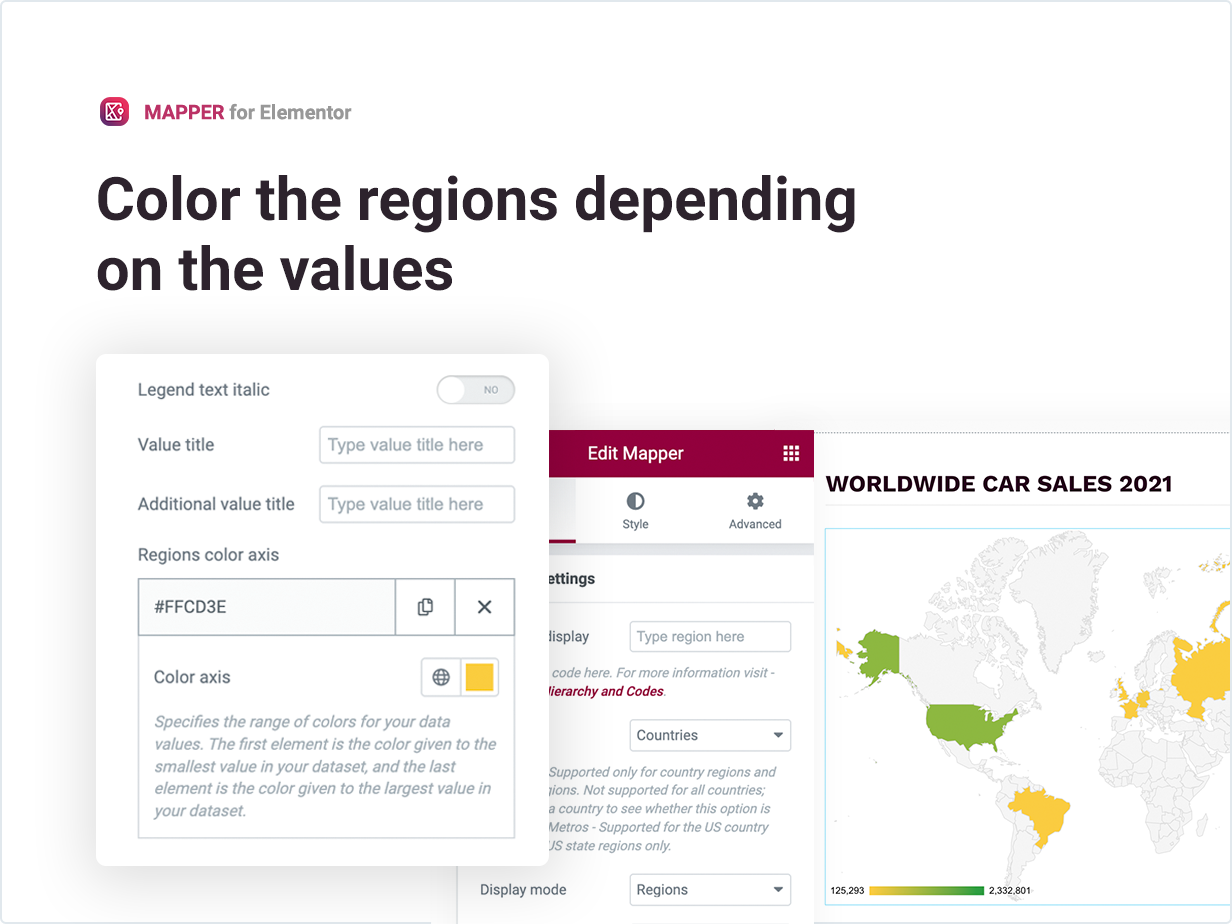The image size is (1232, 924).
Task: Click the Worldwide Car Sales 2021 heading
Action: coord(999,484)
